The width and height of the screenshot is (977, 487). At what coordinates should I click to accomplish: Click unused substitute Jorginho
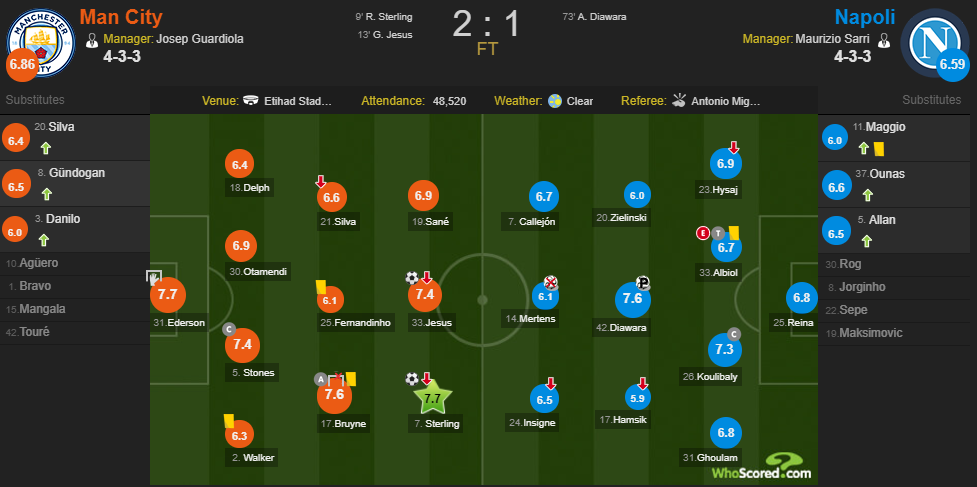click(x=897, y=287)
